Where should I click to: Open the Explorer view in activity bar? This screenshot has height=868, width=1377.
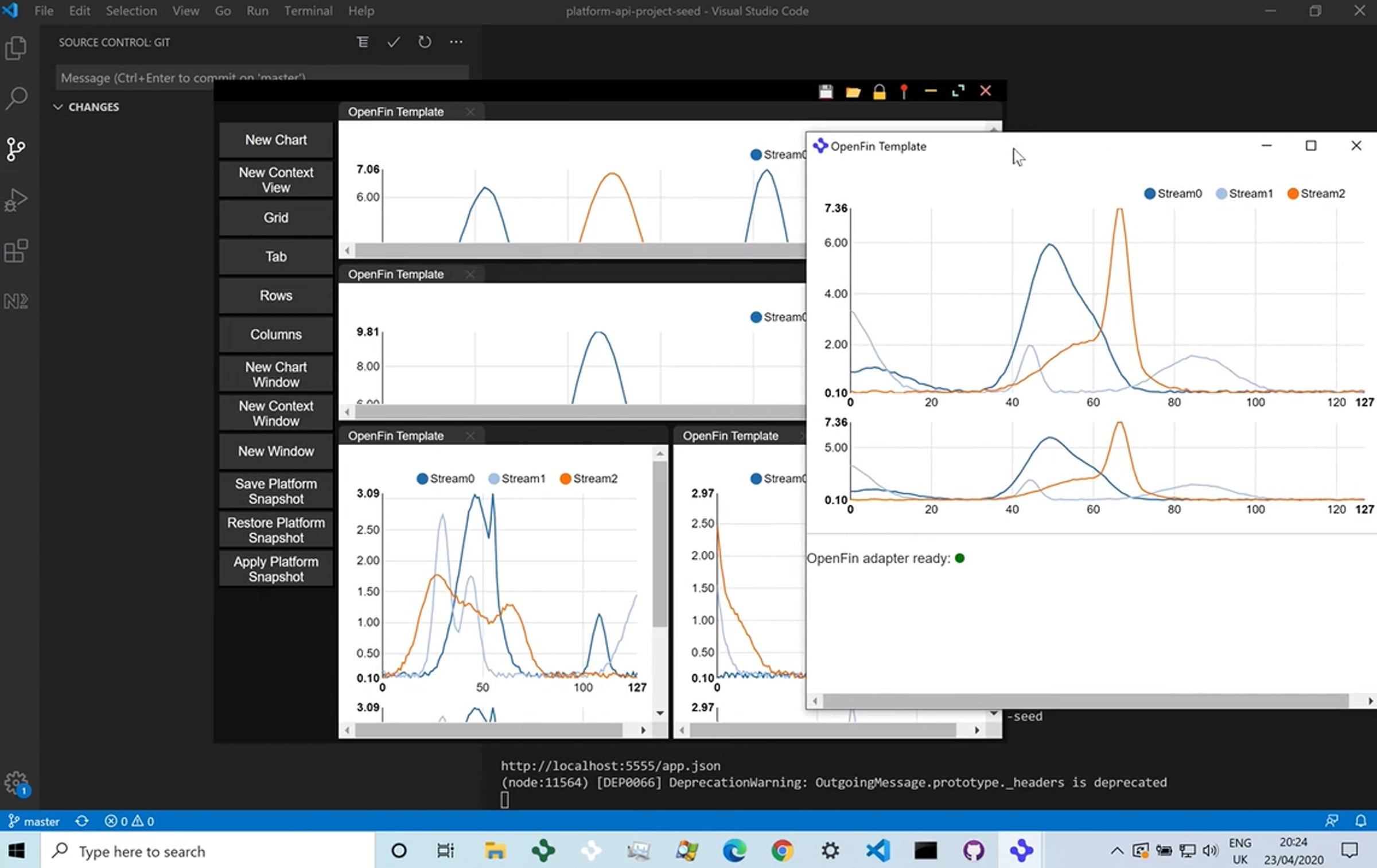[x=16, y=48]
